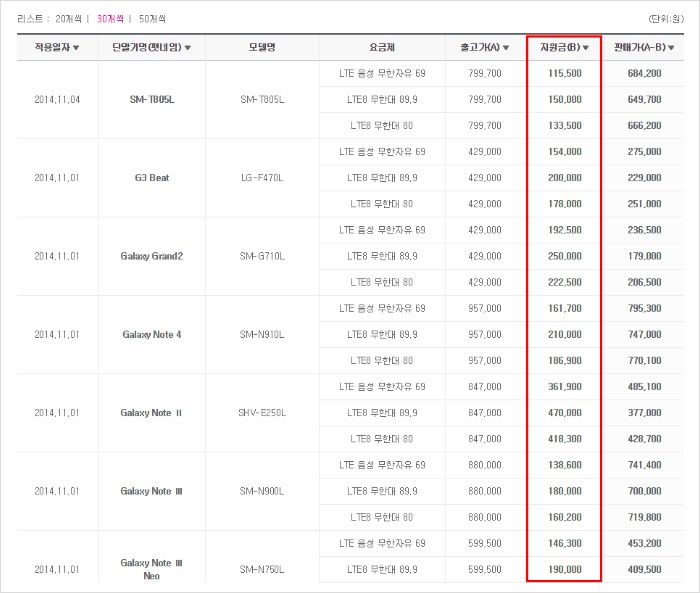The height and width of the screenshot is (593, 700).
Task: Click subsidy value 133,500
Action: [565, 125]
